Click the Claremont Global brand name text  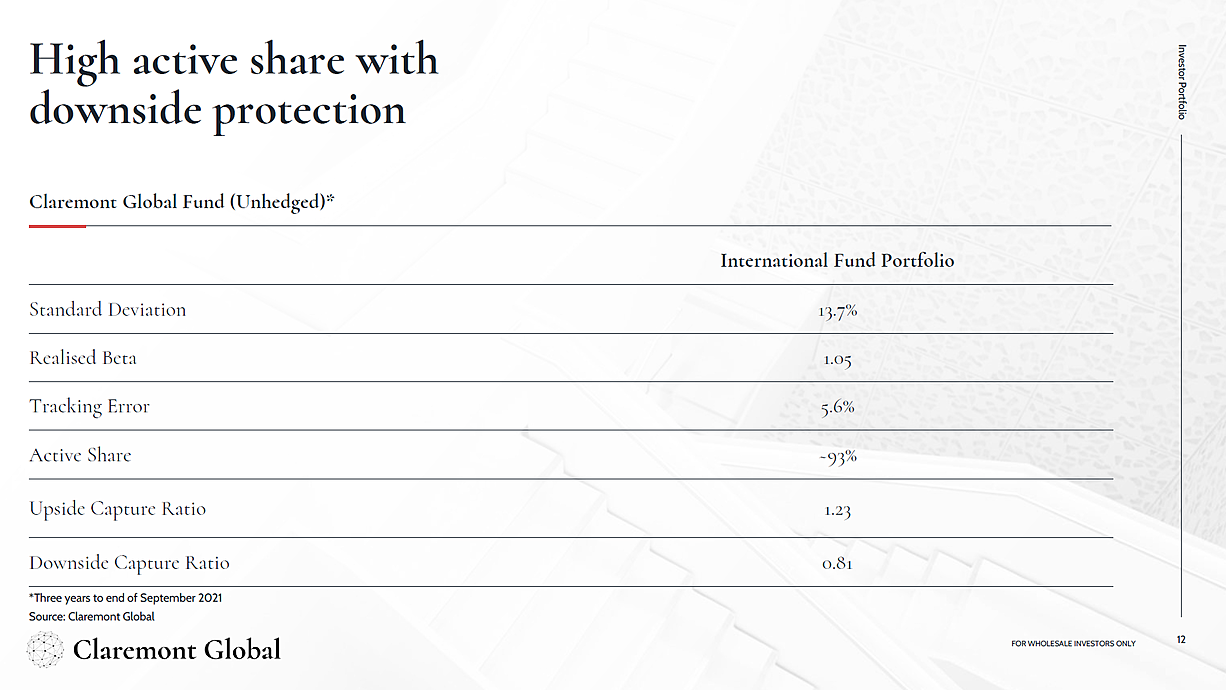click(177, 650)
